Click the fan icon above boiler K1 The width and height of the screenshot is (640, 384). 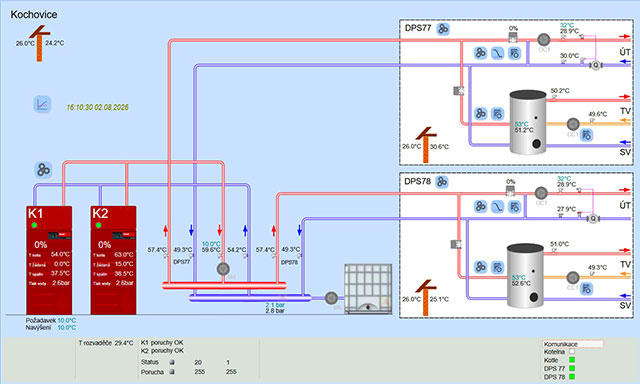(43, 170)
